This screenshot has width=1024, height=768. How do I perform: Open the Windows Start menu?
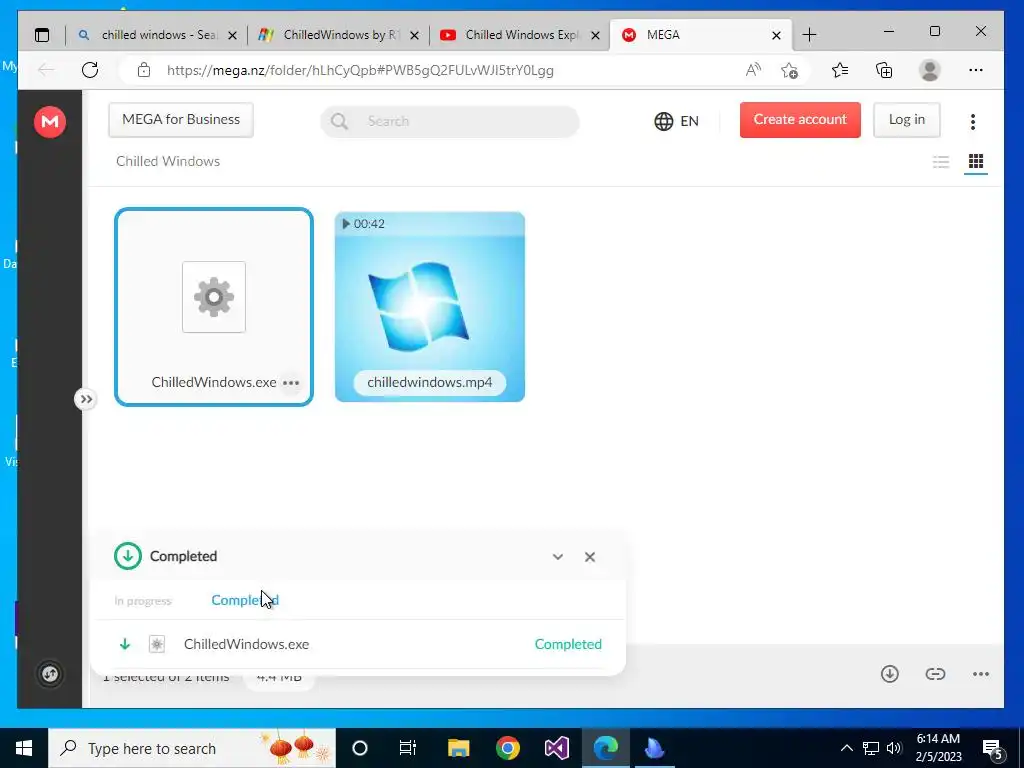tap(24, 748)
